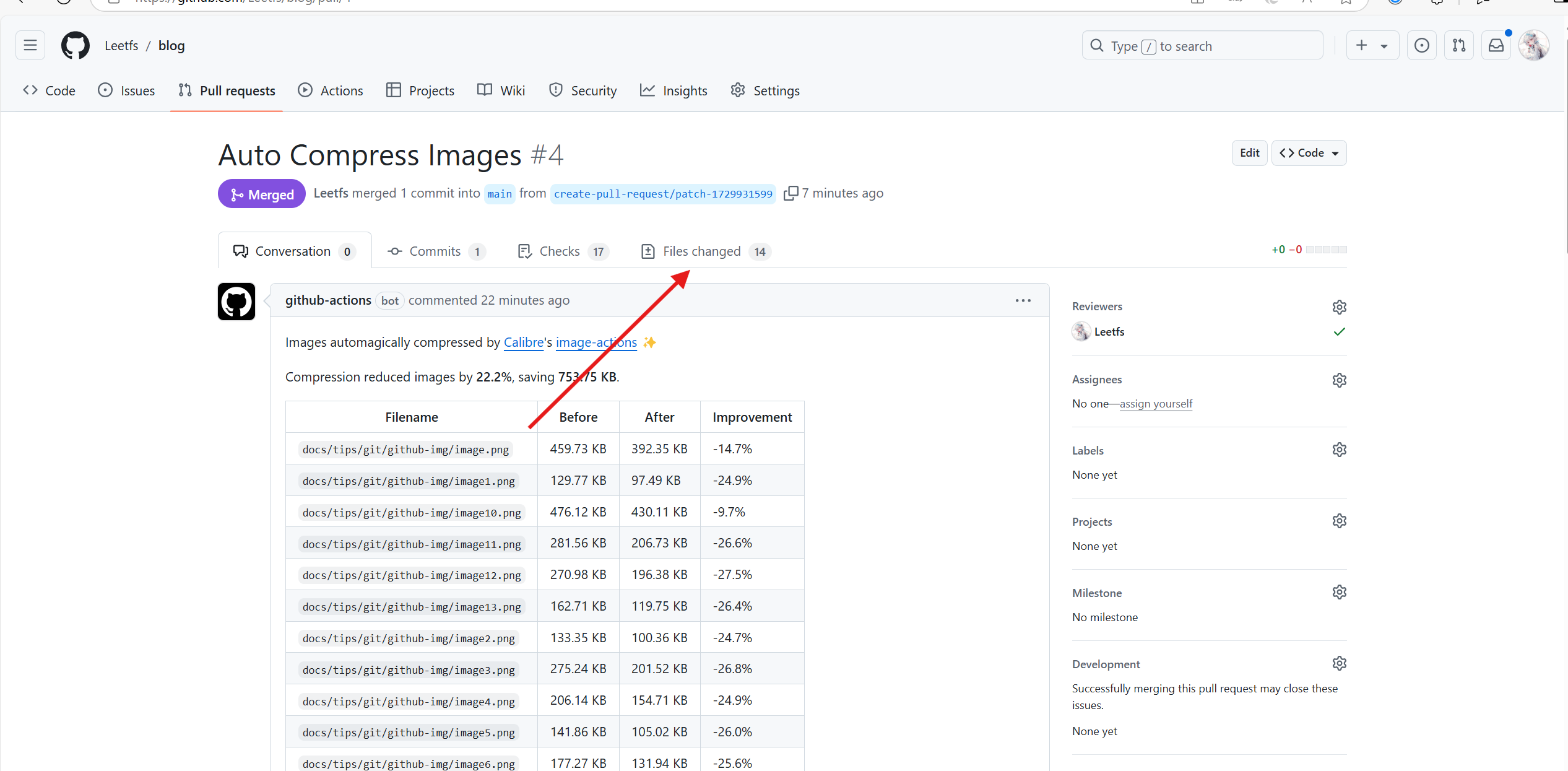Open the global issues icon in header
Viewport: 1568px width, 771px height.
(1421, 45)
